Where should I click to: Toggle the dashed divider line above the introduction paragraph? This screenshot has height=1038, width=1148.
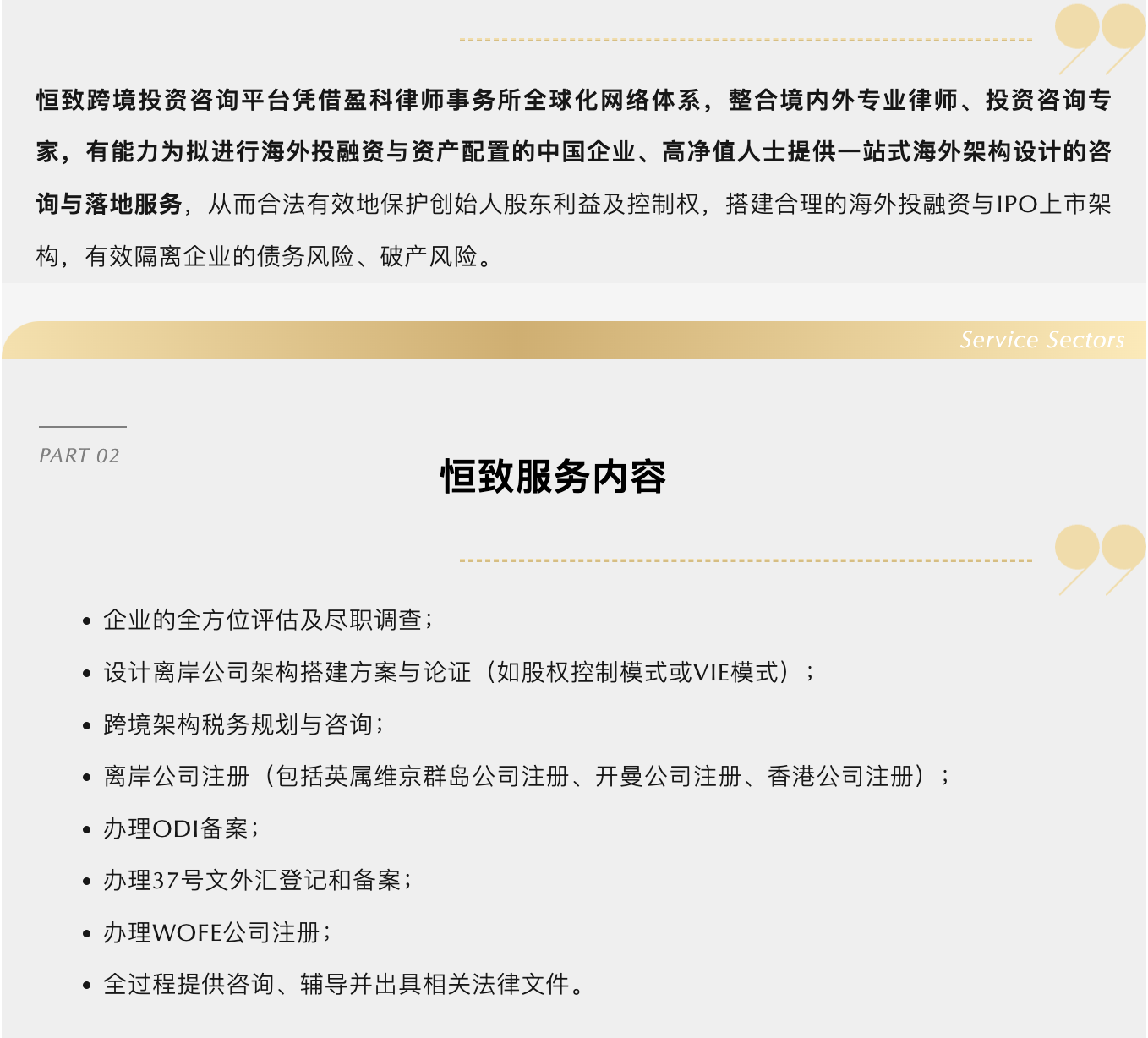[744, 39]
